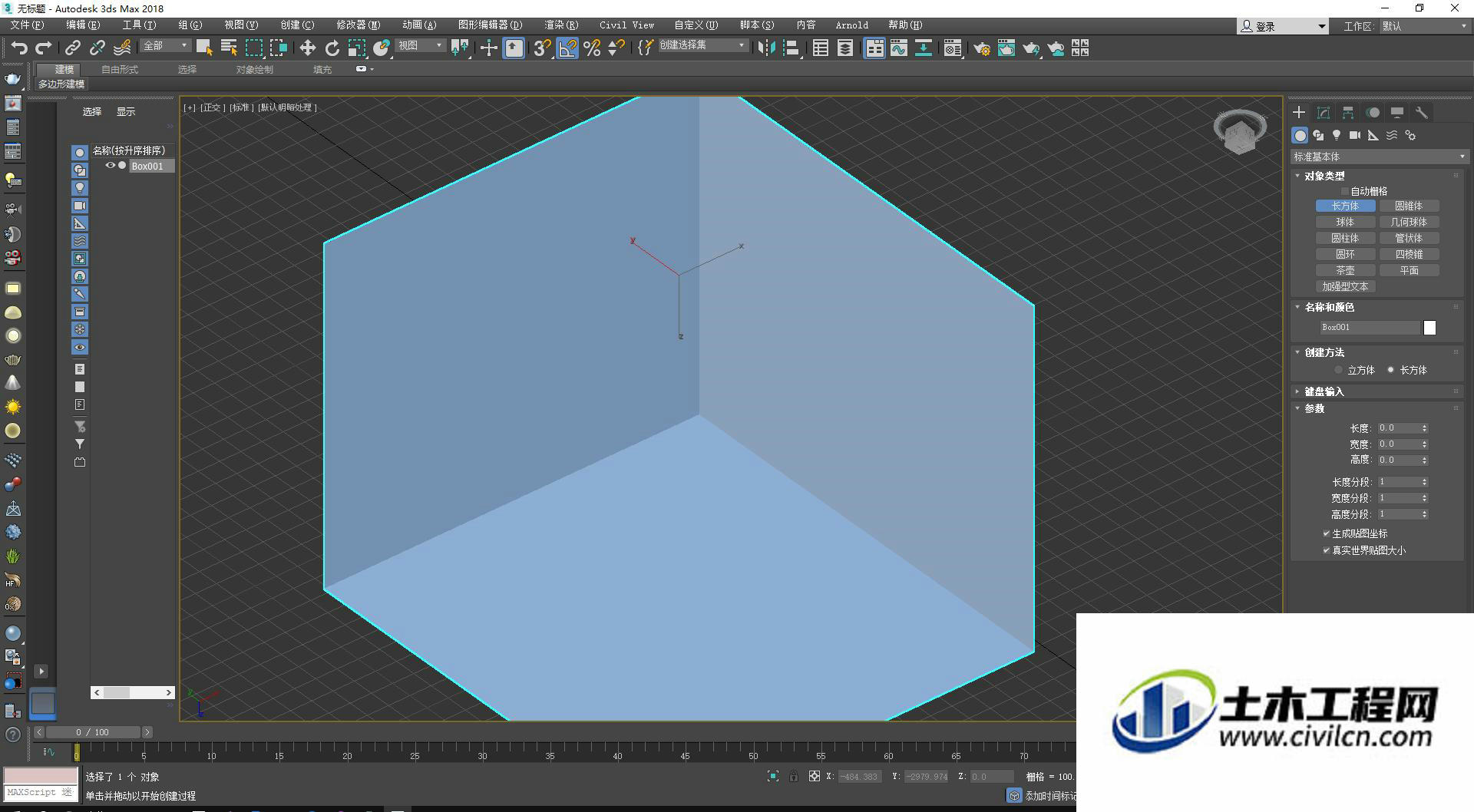
Task: Toggle the Angle Snap icon
Action: 567,48
